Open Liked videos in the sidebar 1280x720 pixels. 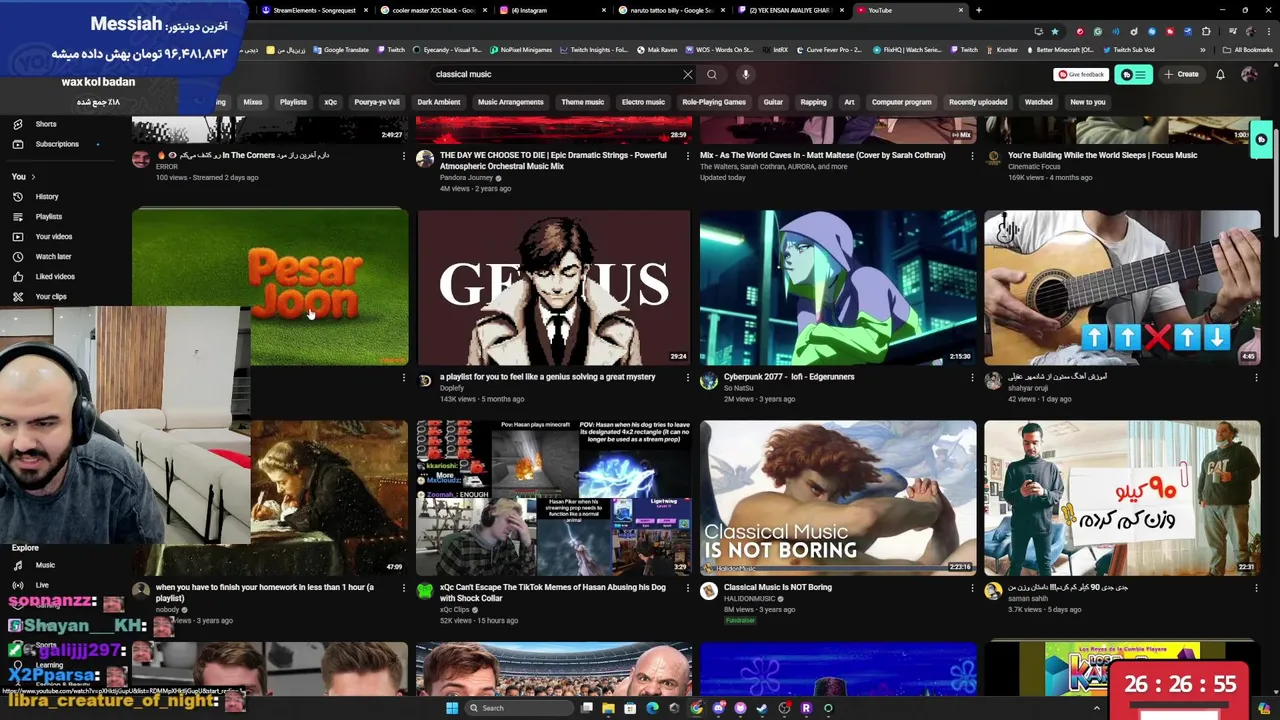click(55, 277)
